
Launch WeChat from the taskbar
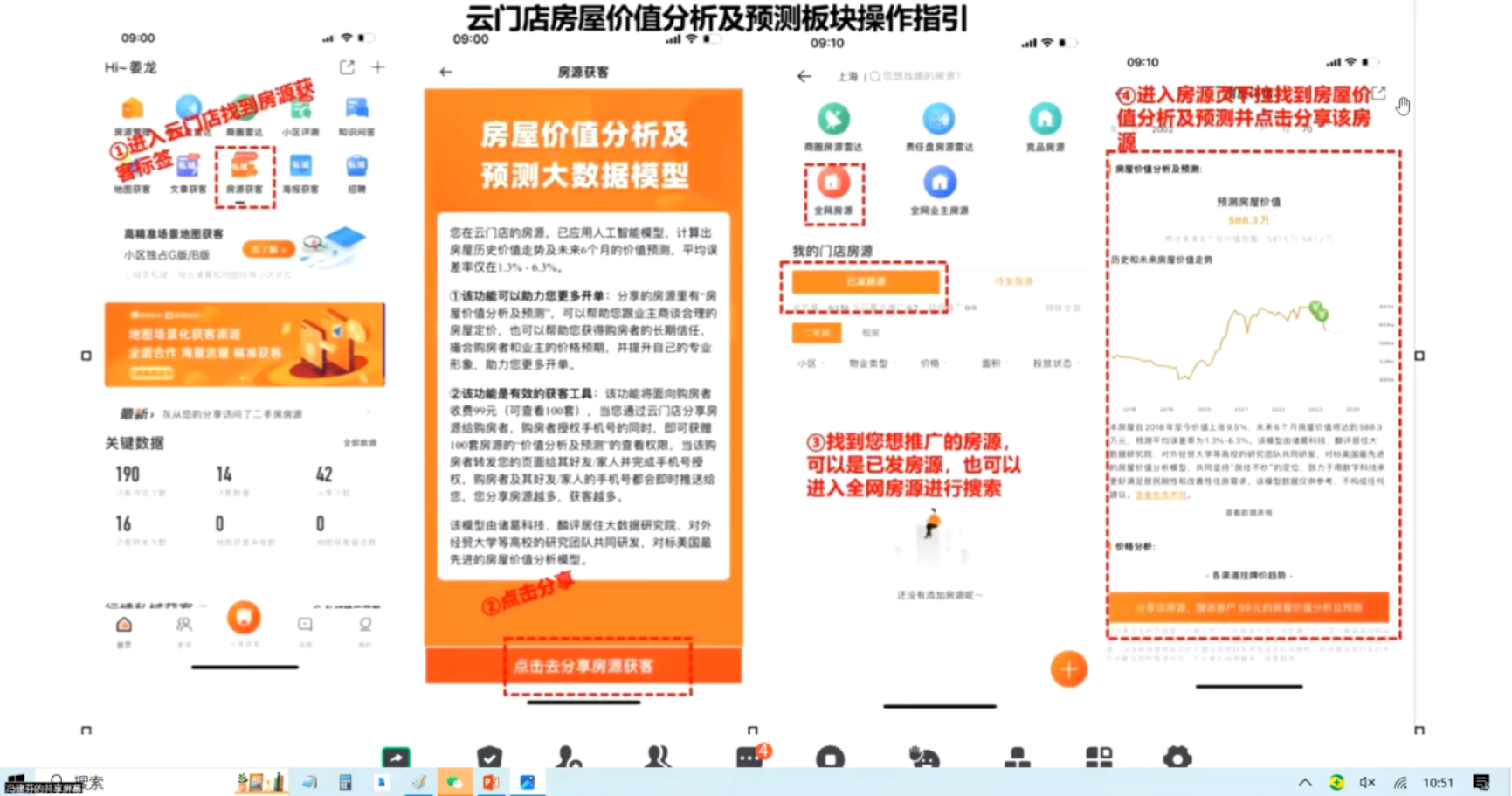click(453, 782)
